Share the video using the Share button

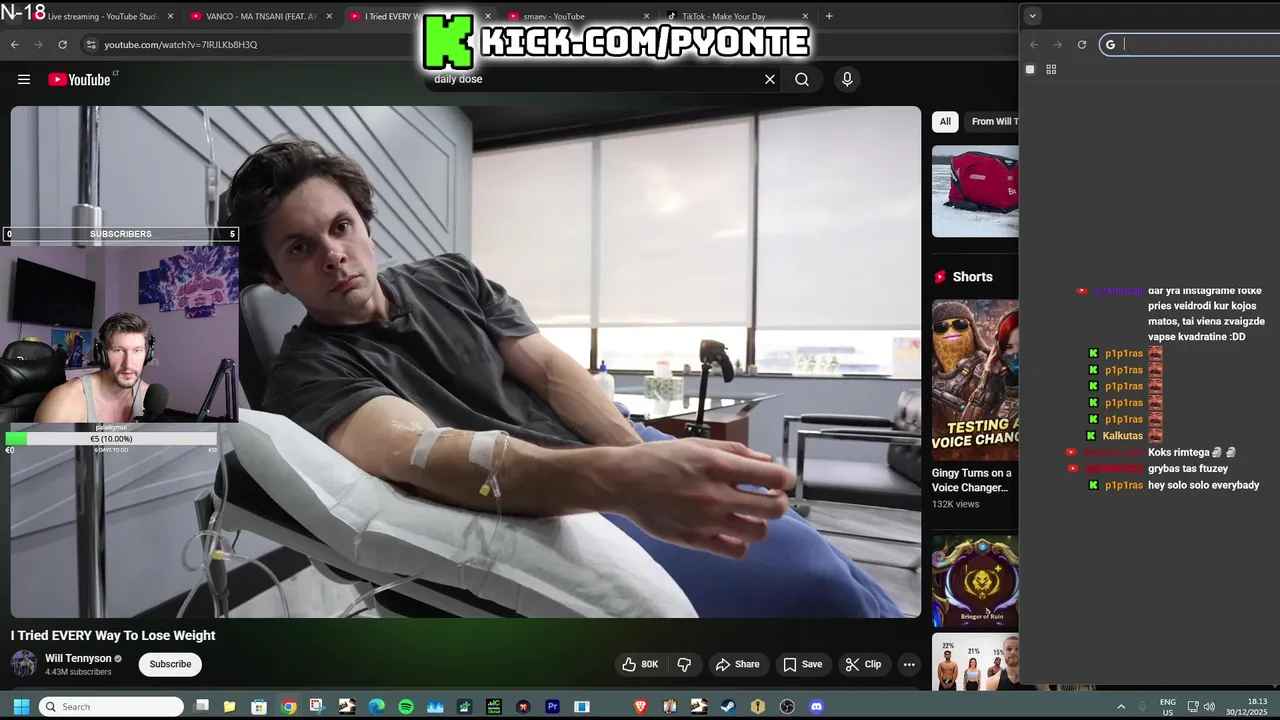pyautogui.click(x=737, y=664)
